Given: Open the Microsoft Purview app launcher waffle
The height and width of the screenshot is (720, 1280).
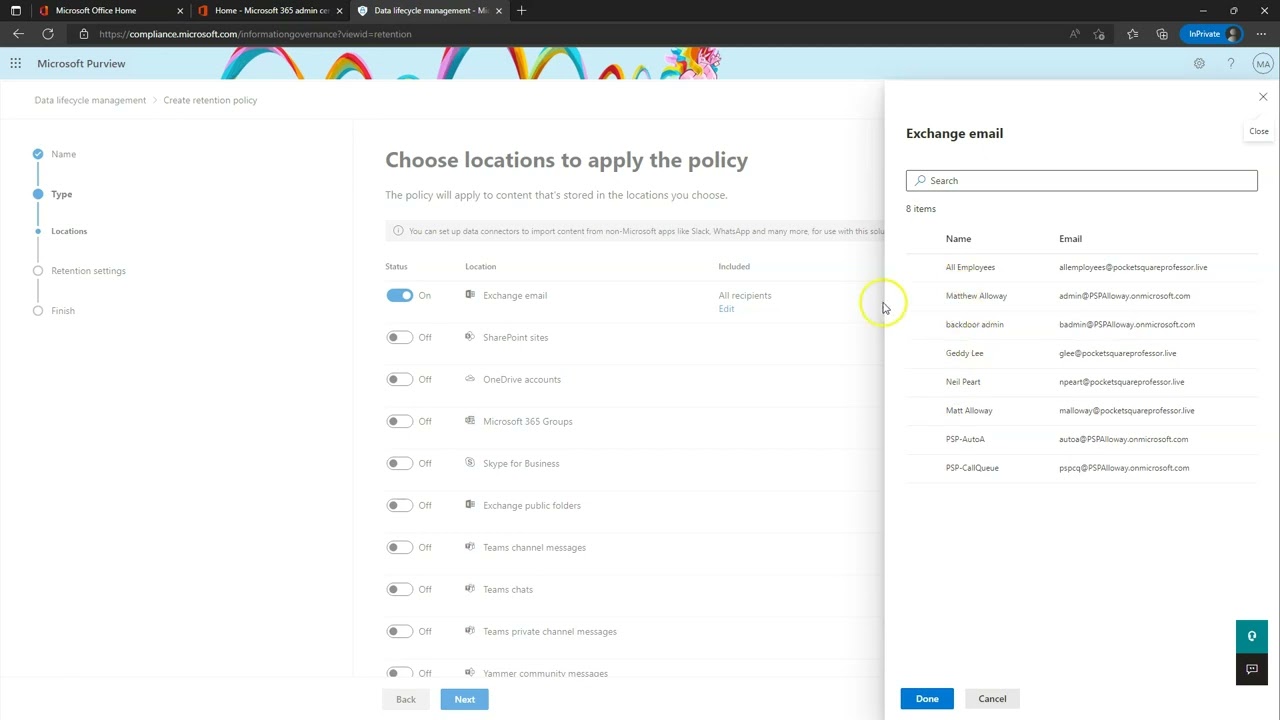Looking at the screenshot, I should click(x=16, y=63).
